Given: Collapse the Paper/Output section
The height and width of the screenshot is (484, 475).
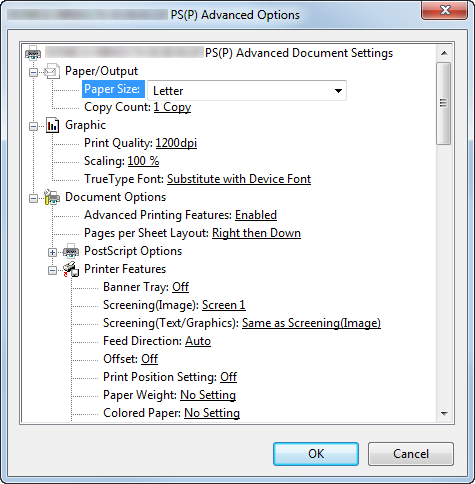Looking at the screenshot, I should [x=33, y=72].
